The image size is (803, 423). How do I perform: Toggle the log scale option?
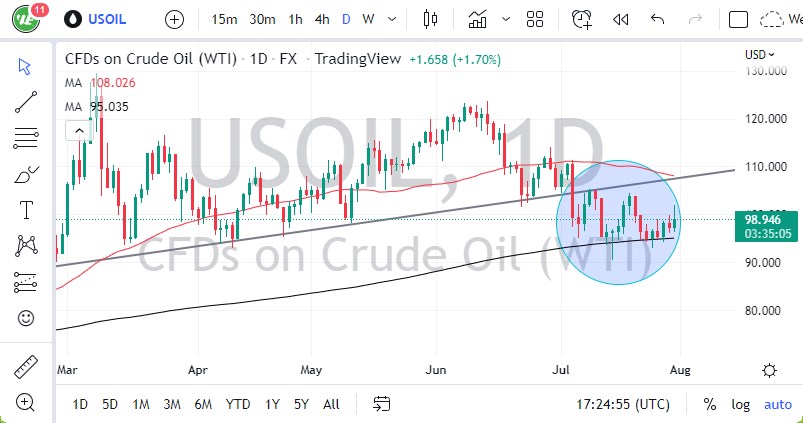[x=740, y=404]
